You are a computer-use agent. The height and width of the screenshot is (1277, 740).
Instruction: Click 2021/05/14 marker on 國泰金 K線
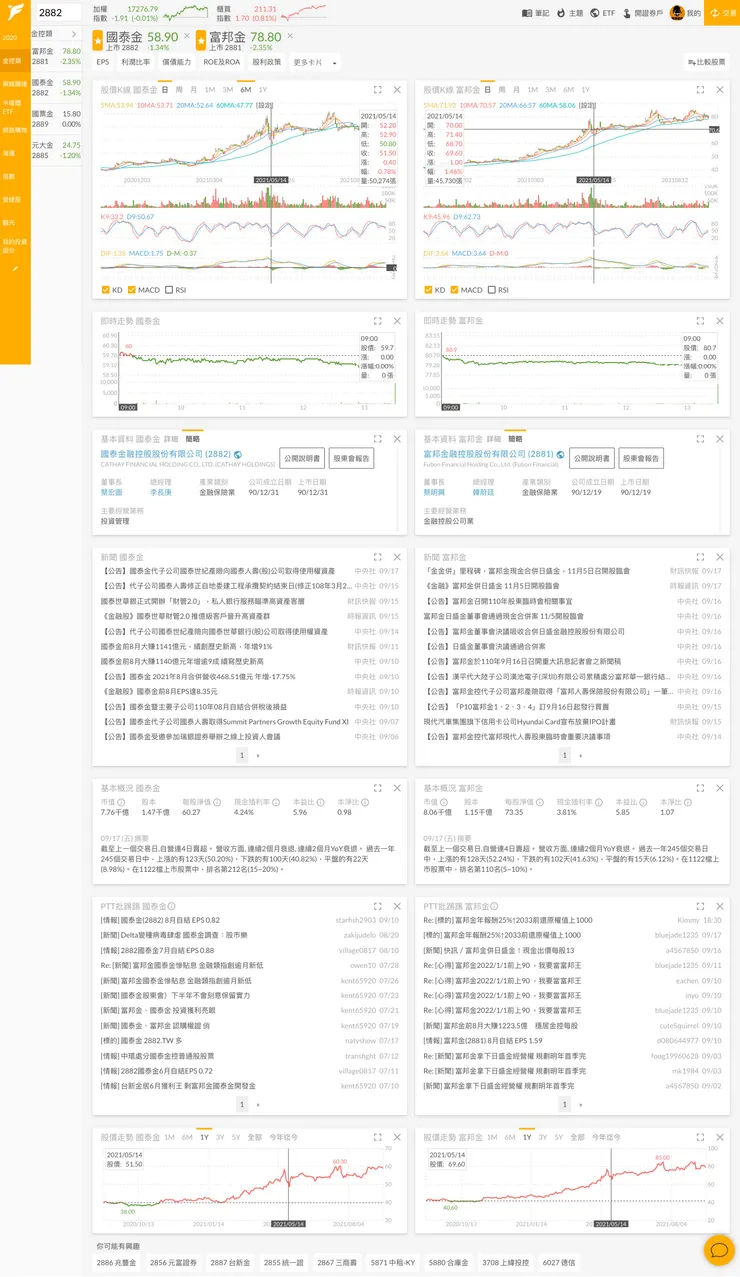point(272,180)
